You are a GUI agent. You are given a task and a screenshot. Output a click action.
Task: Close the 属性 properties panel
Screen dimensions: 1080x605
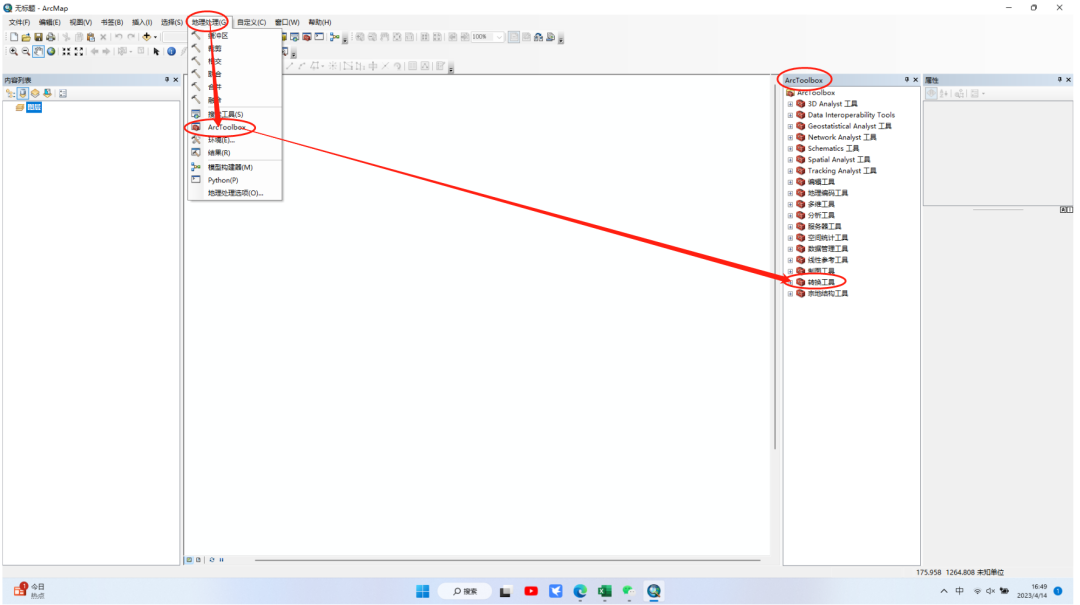pyautogui.click(x=1068, y=80)
